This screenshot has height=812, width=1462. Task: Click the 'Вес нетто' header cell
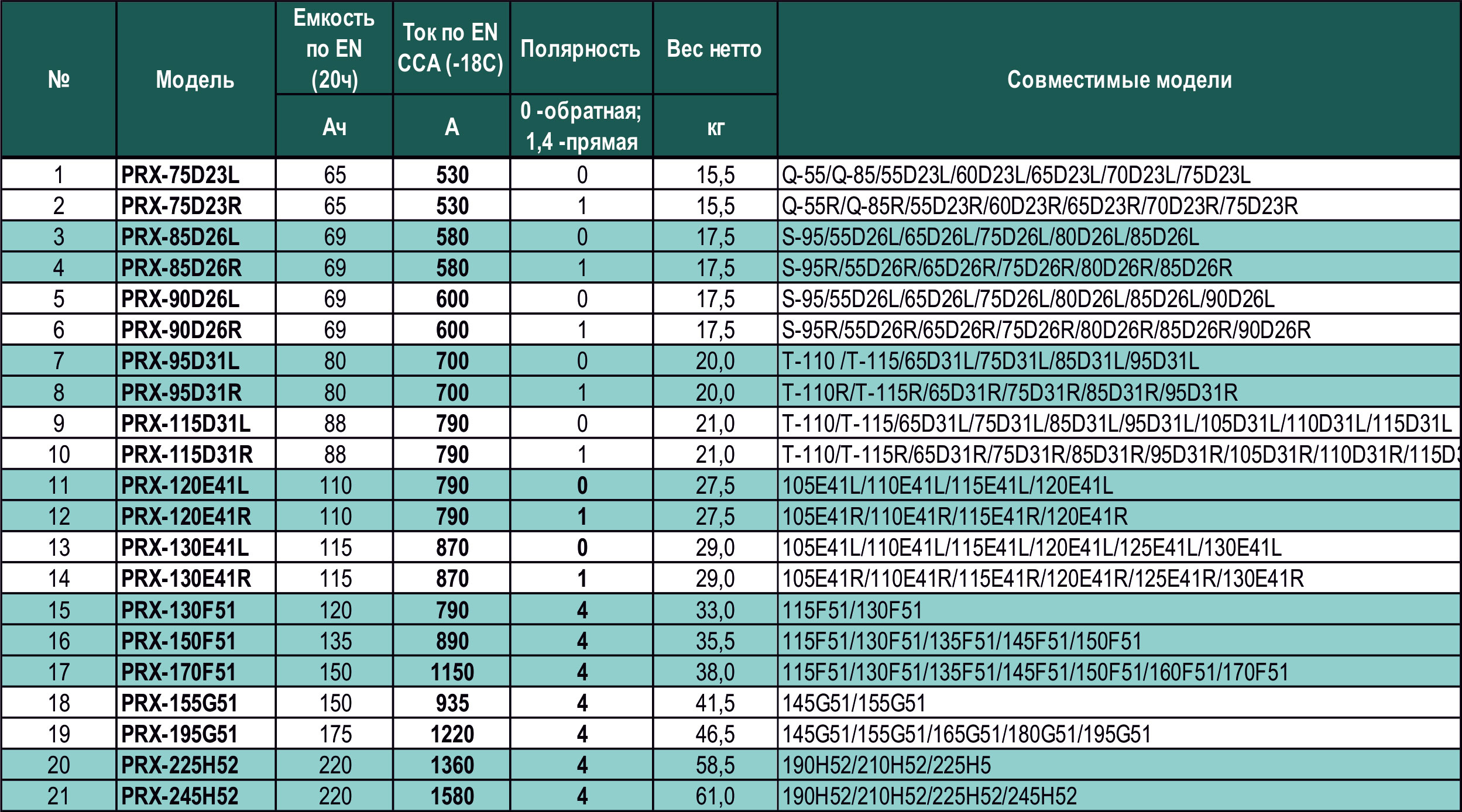pyautogui.click(x=715, y=48)
